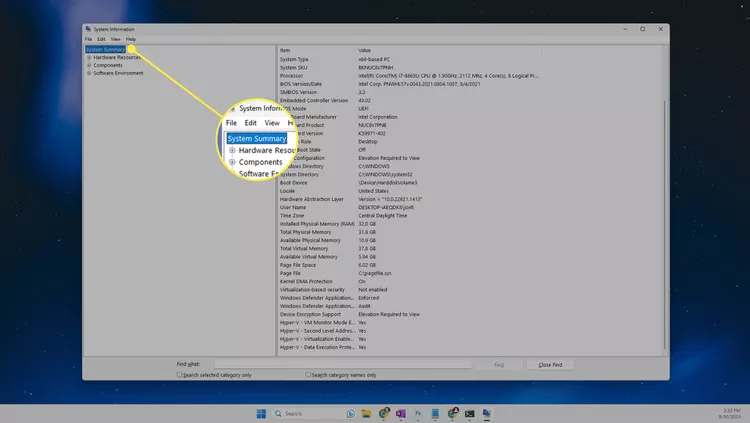Select Embedded Controller Version row
This screenshot has height=423, width=750.
471,100
